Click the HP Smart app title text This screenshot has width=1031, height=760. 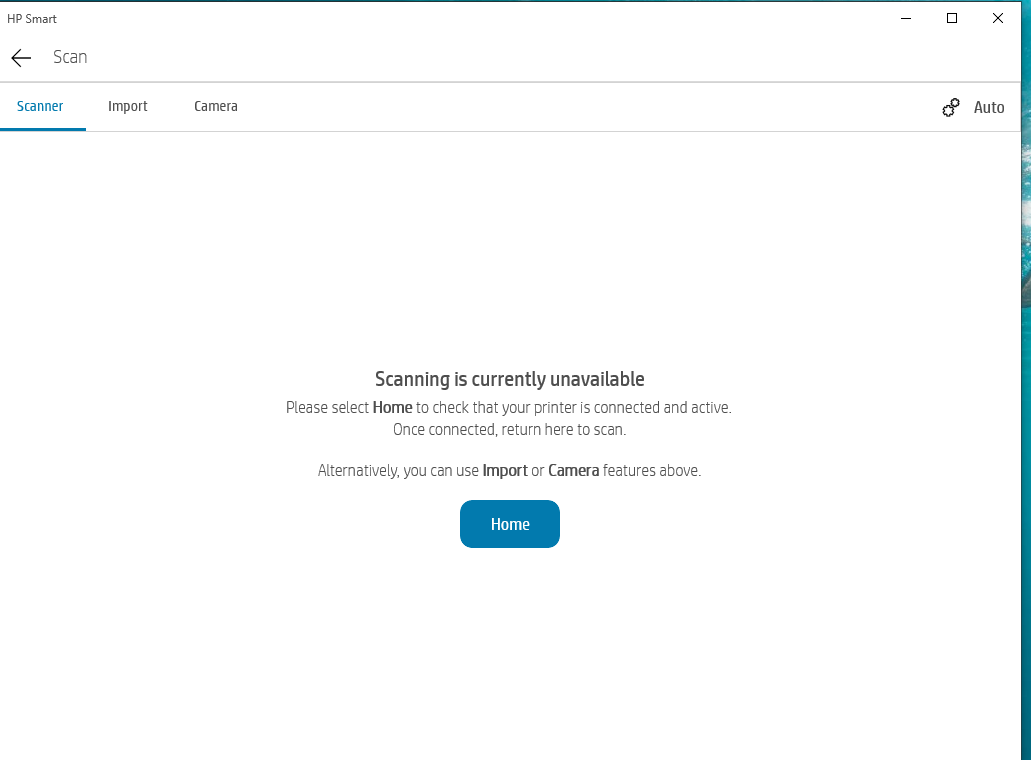(31, 18)
